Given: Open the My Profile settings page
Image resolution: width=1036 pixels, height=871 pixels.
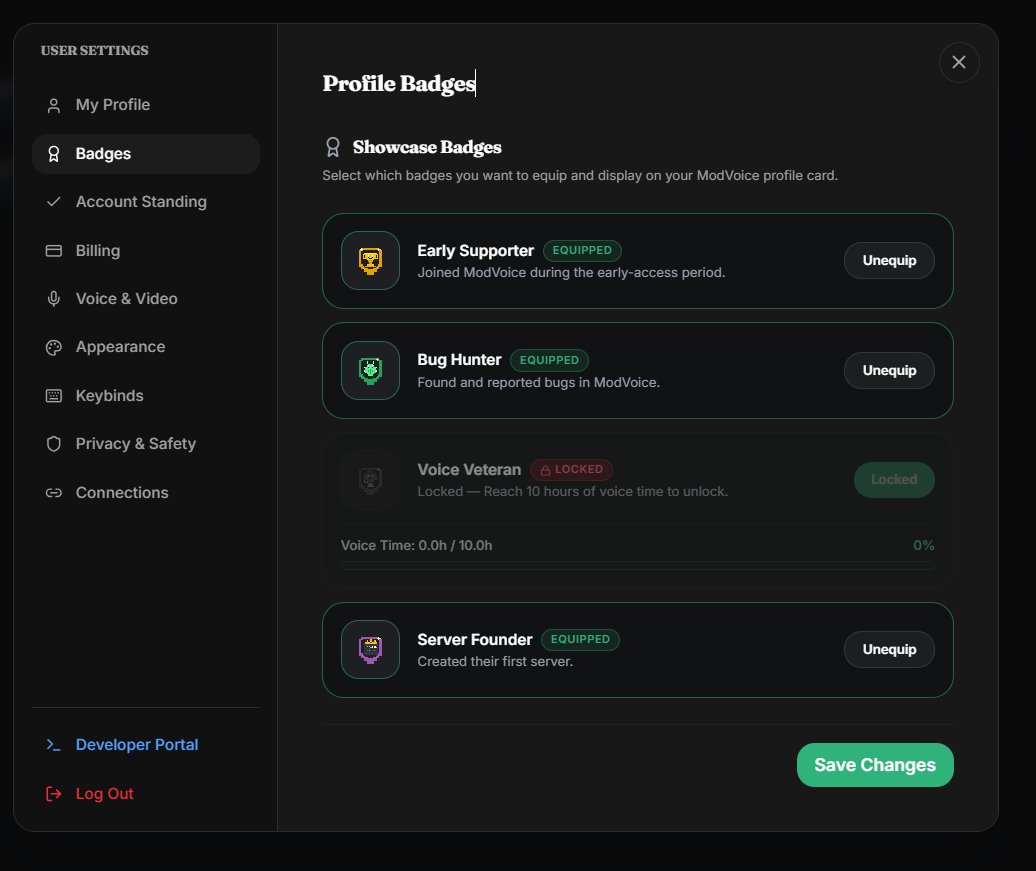Looking at the screenshot, I should click(146, 105).
